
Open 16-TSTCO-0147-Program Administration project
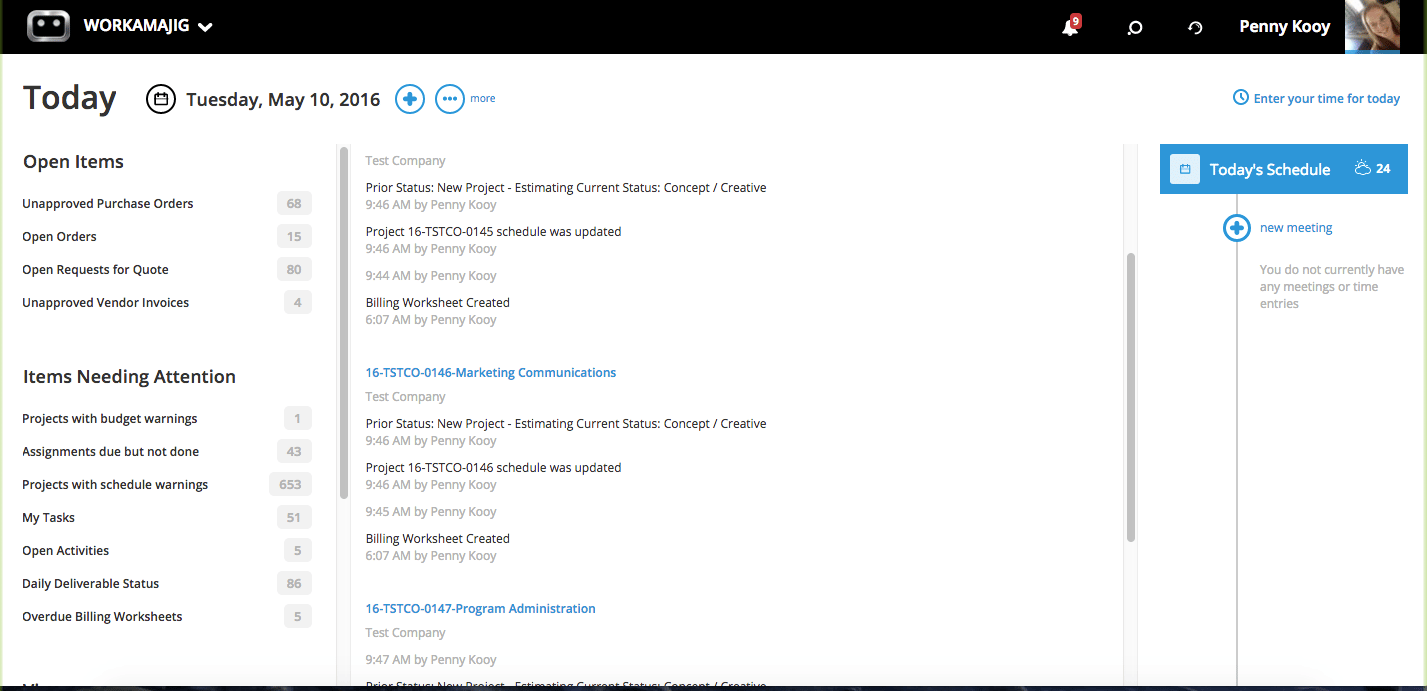480,609
